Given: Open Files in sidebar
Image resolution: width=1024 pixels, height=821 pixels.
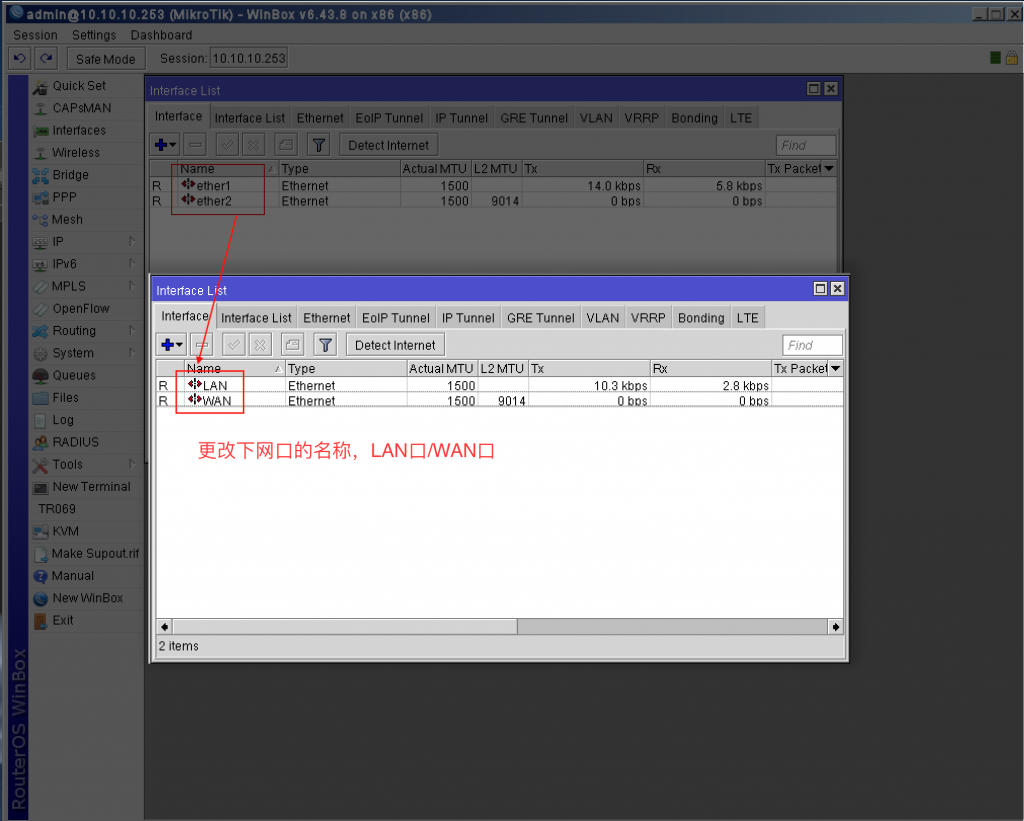Looking at the screenshot, I should click(65, 397).
